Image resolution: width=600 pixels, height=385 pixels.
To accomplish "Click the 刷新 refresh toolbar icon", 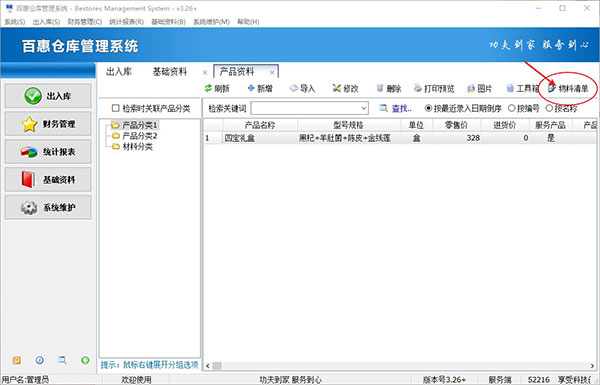I will pos(208,88).
